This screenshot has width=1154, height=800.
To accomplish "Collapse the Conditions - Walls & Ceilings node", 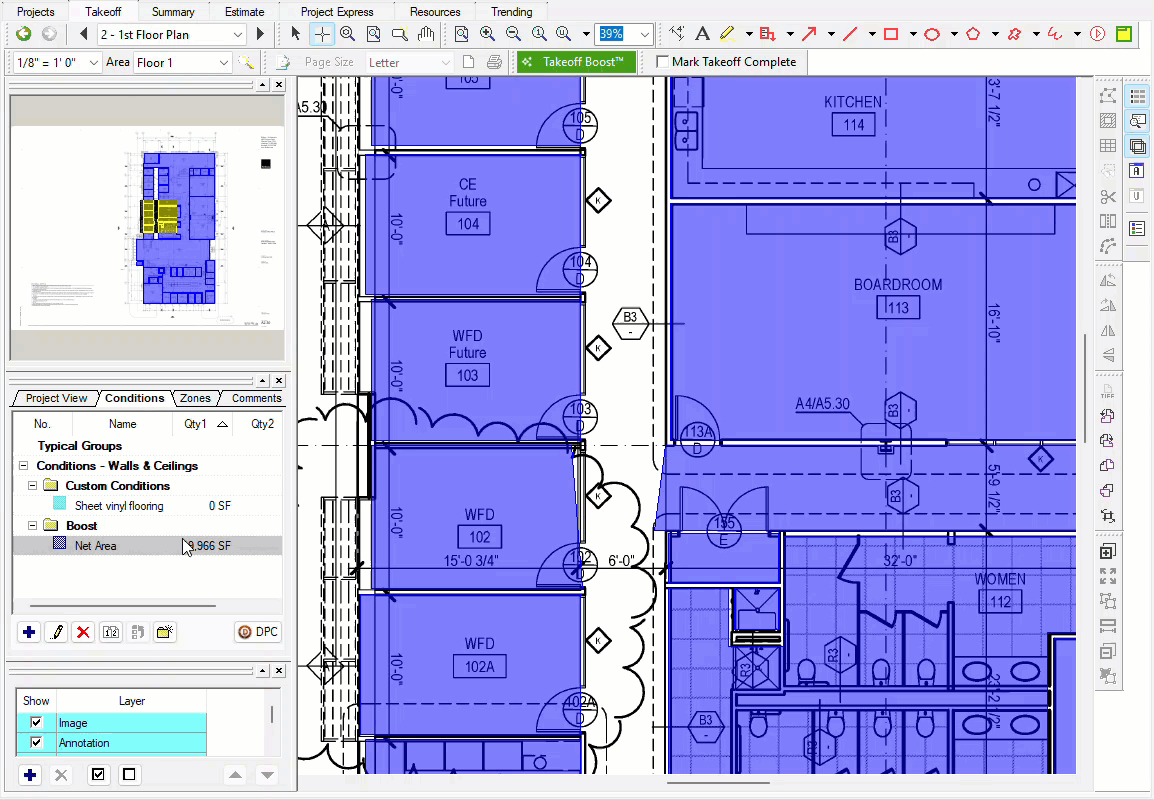I will pyautogui.click(x=23, y=466).
